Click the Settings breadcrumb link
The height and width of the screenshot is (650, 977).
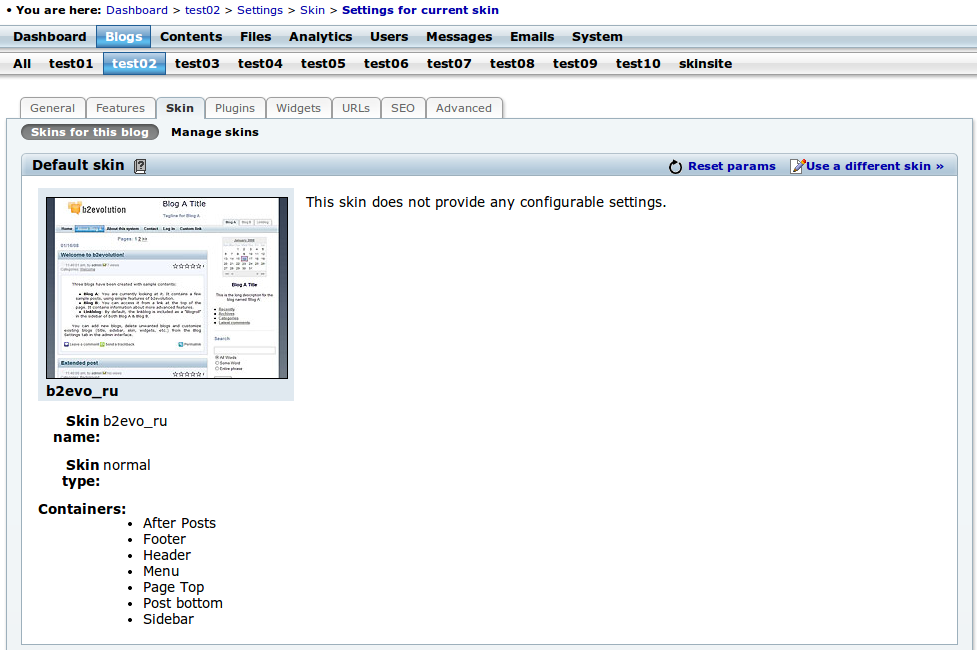pyautogui.click(x=260, y=10)
